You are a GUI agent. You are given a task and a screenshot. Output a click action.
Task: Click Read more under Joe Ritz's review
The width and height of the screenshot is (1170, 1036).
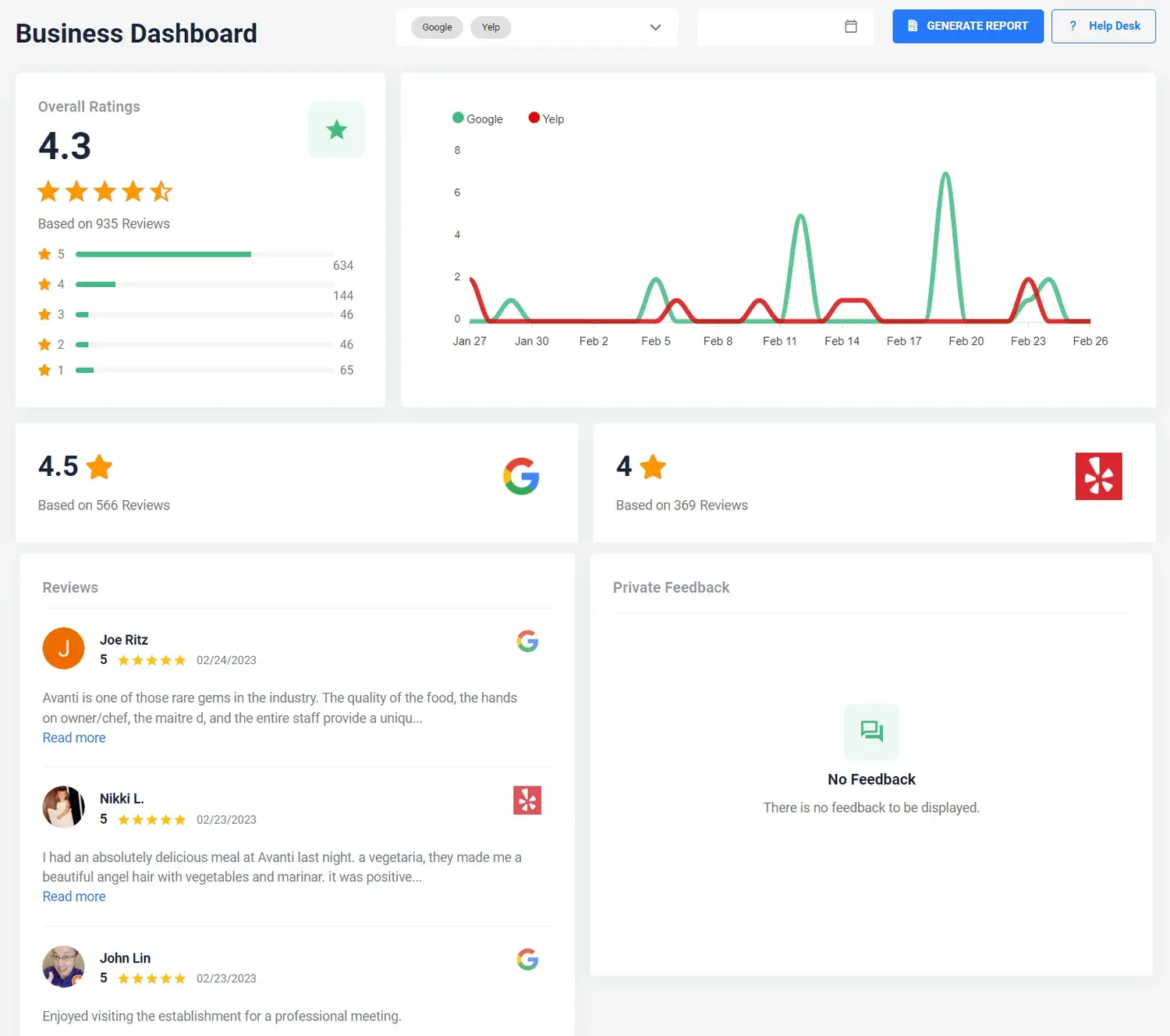[74, 738]
